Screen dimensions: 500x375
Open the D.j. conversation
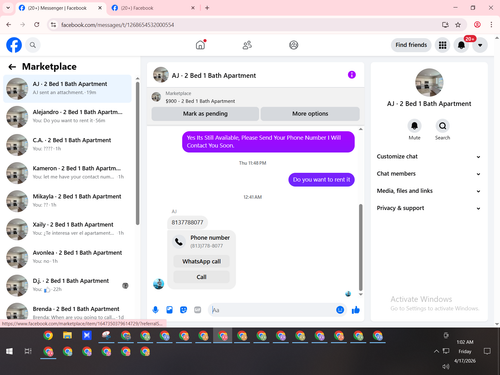pos(67,285)
